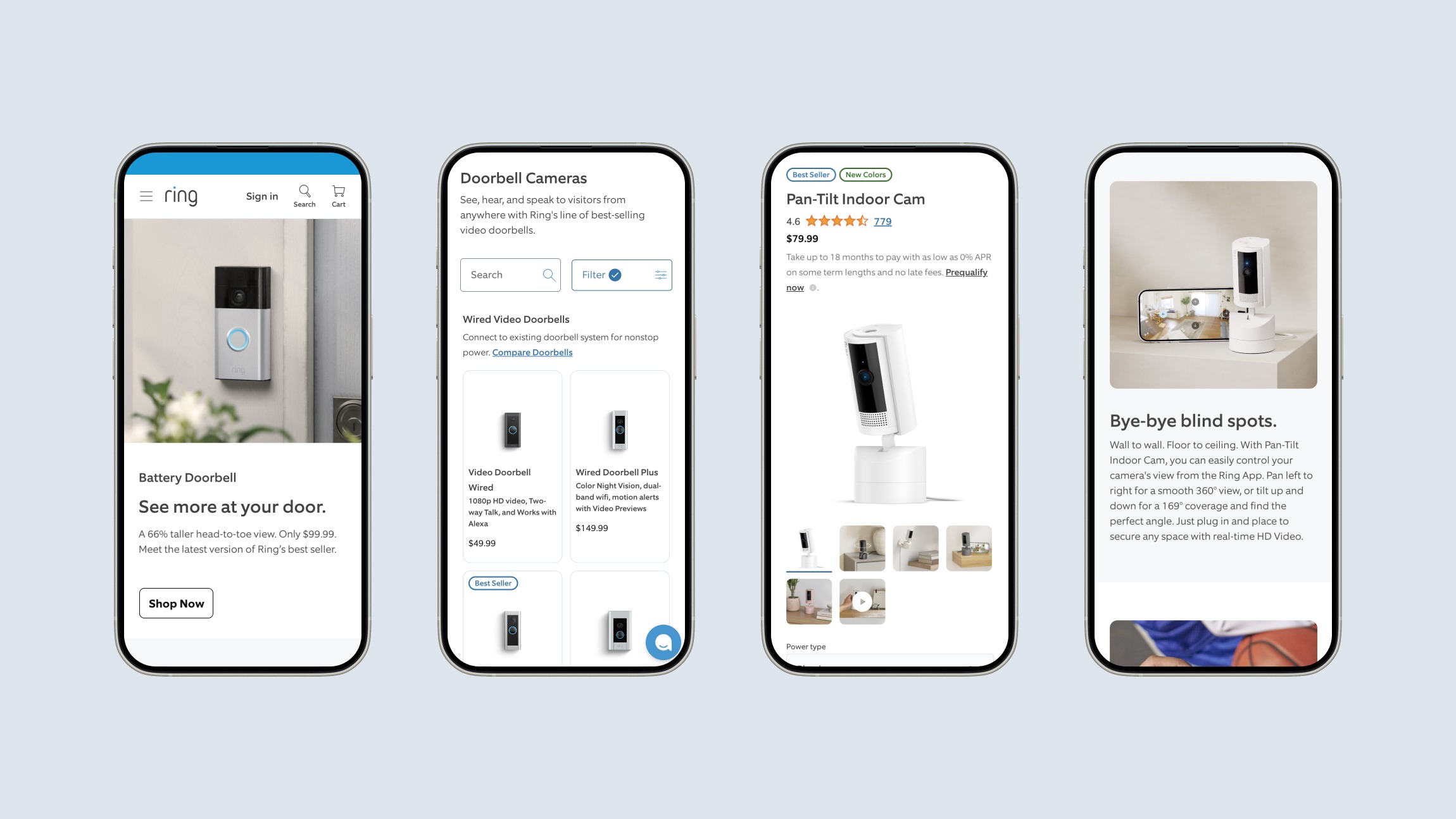Click the search input field in doorbell cameras
This screenshot has height=819, width=1456.
(x=510, y=275)
